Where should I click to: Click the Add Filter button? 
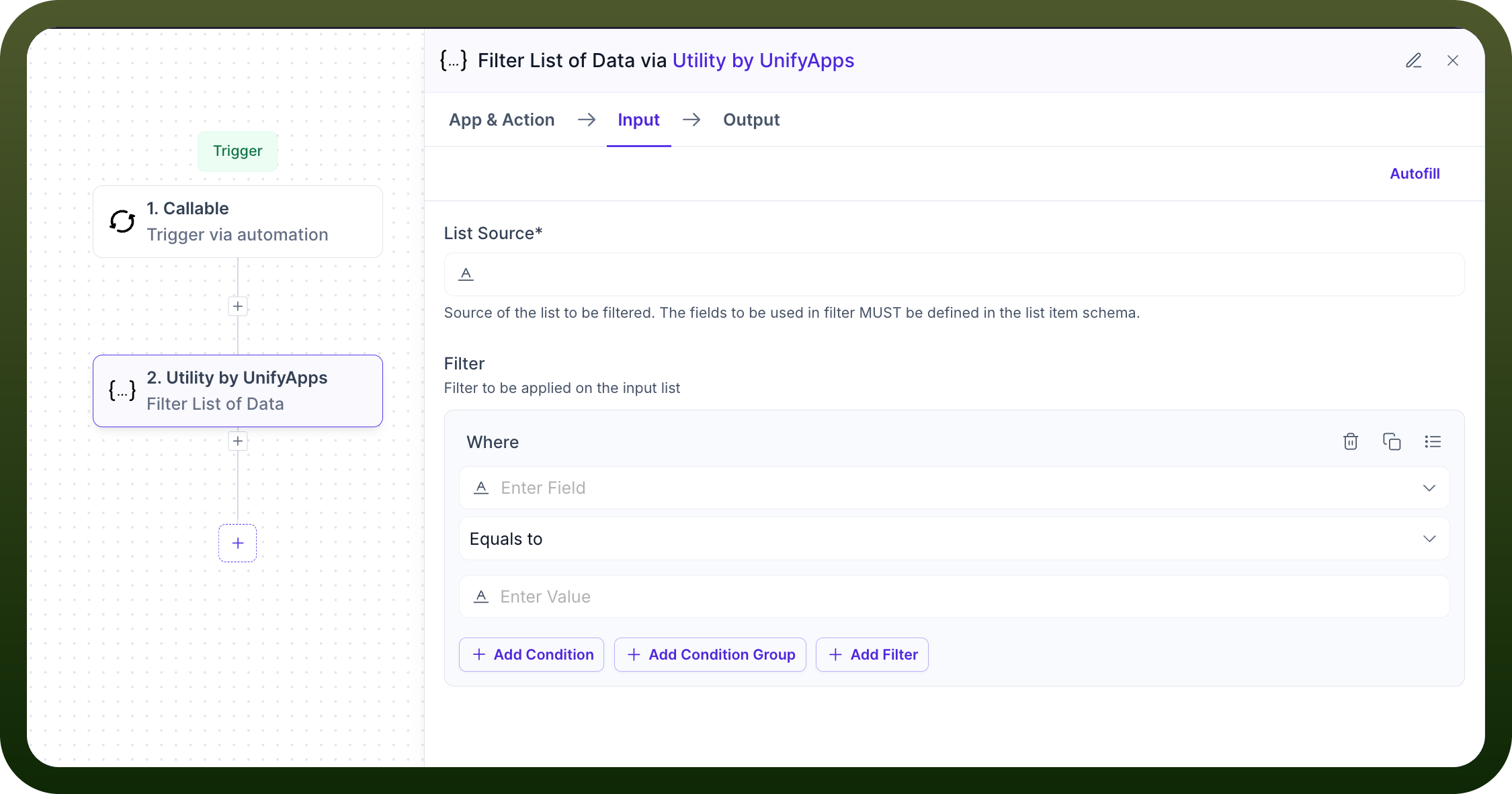[872, 654]
